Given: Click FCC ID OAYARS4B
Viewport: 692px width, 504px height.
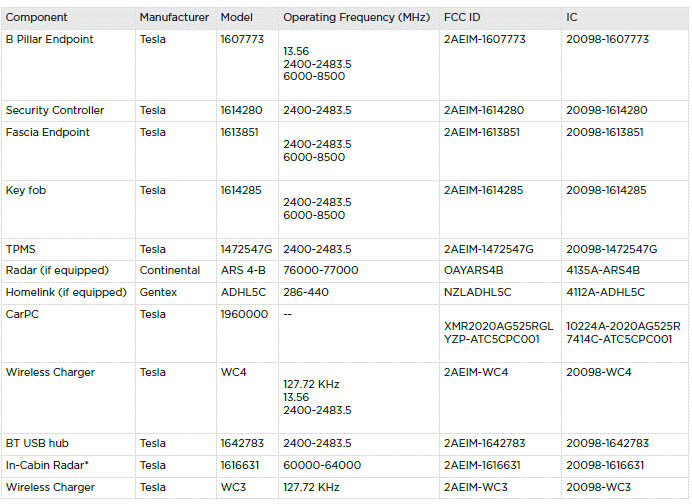Looking at the screenshot, I should pyautogui.click(x=474, y=271).
